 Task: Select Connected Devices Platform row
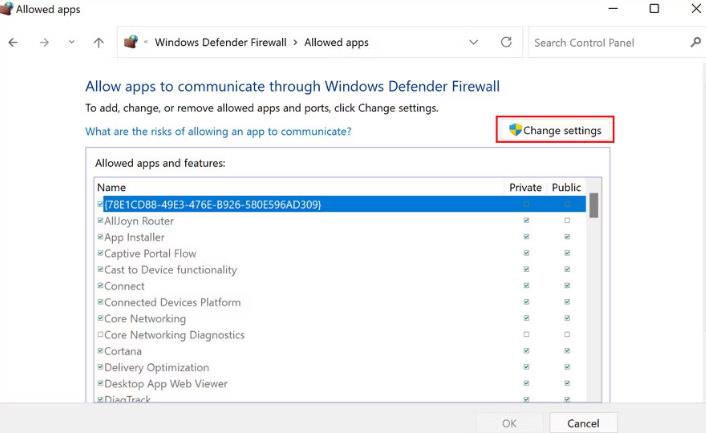[x=341, y=302]
